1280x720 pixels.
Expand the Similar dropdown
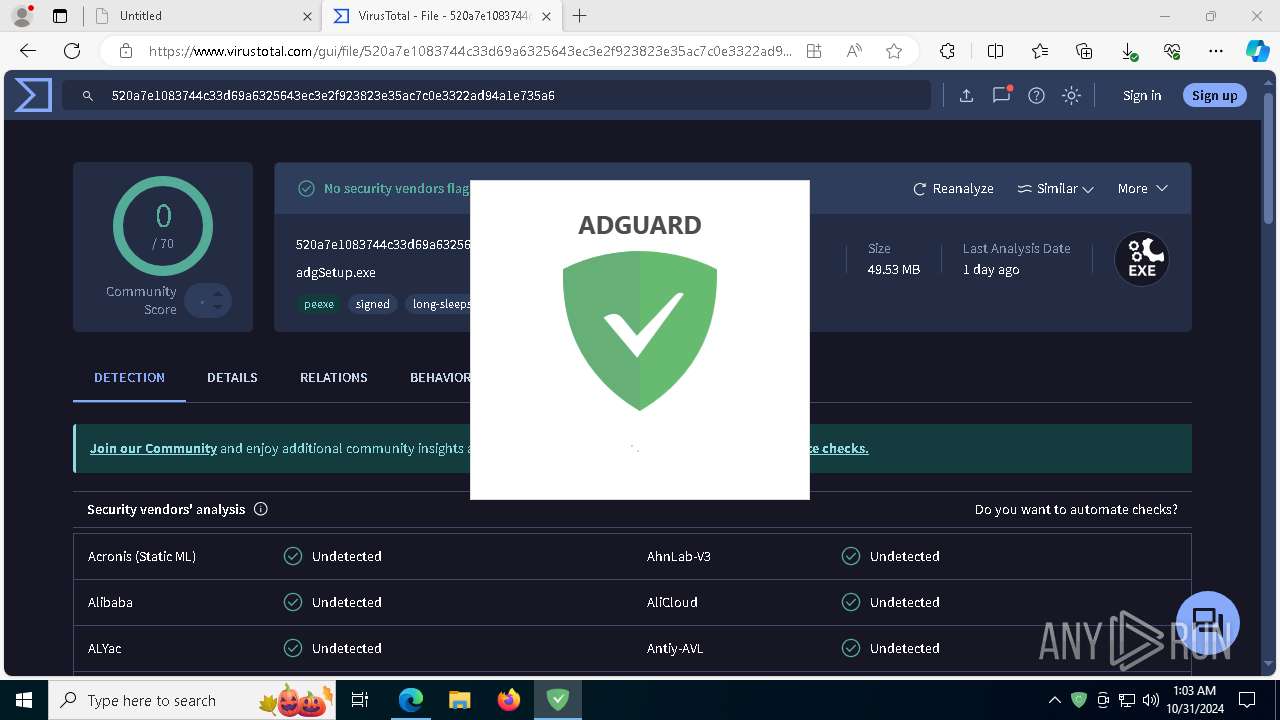point(1055,188)
